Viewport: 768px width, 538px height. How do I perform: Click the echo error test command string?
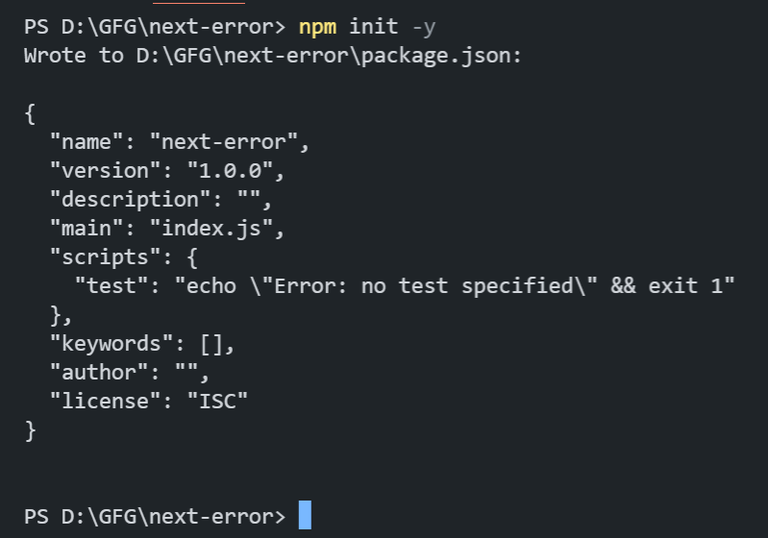[x=455, y=286]
